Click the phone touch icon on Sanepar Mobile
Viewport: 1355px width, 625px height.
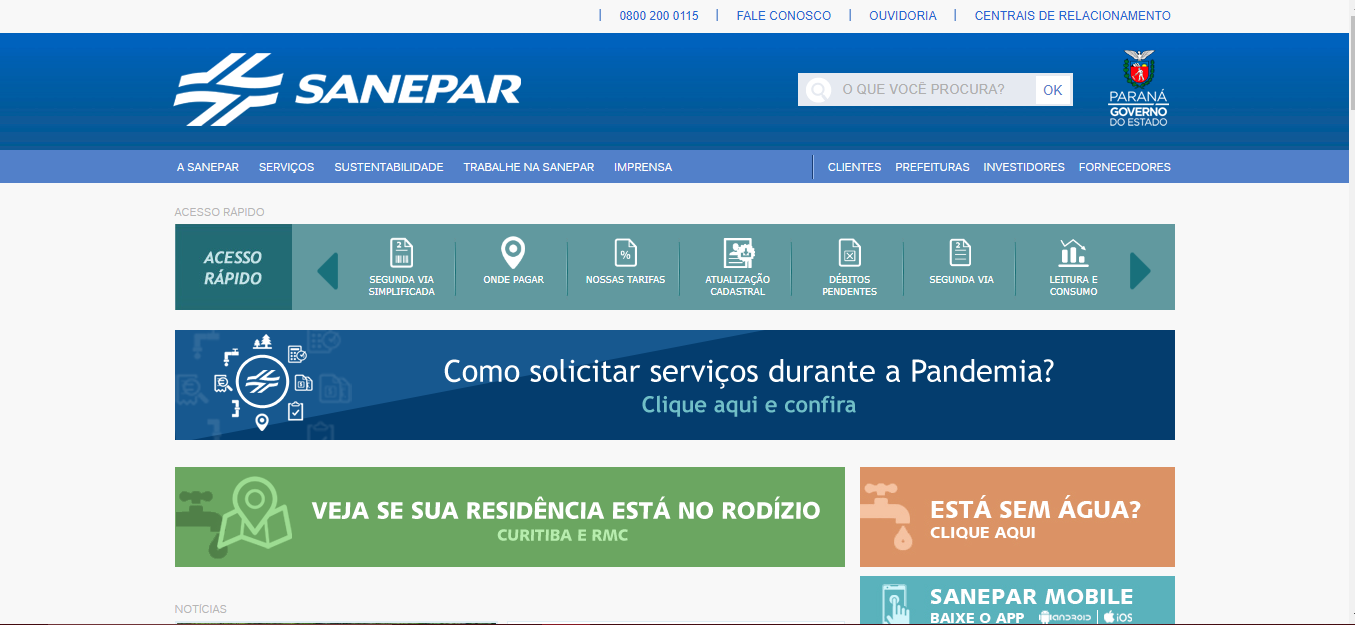pos(895,603)
